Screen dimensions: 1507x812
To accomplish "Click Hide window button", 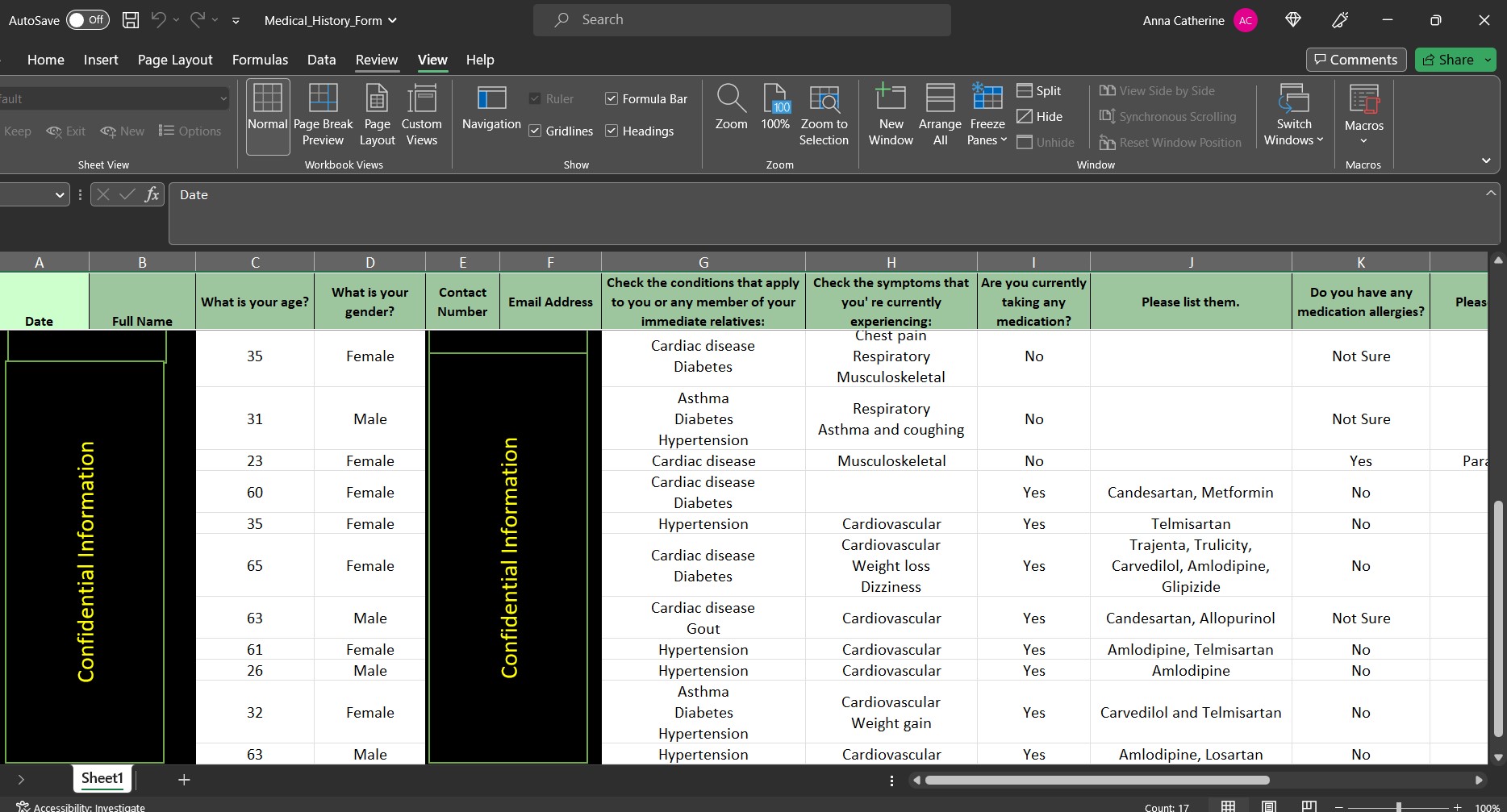I will [1039, 116].
